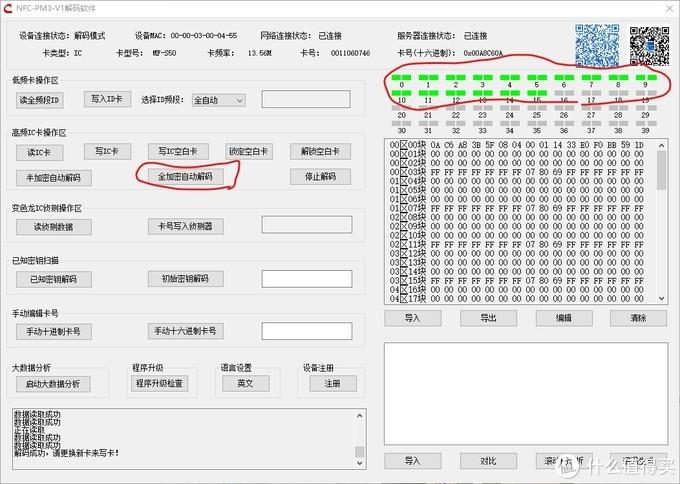The height and width of the screenshot is (484, 680).
Task: Click the 停止解码 button
Action: (x=320, y=177)
